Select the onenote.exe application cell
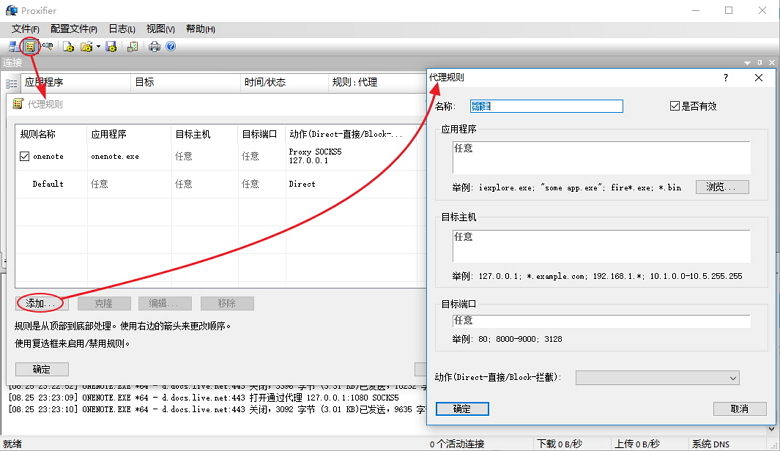780x451 pixels. pyautogui.click(x=114, y=156)
